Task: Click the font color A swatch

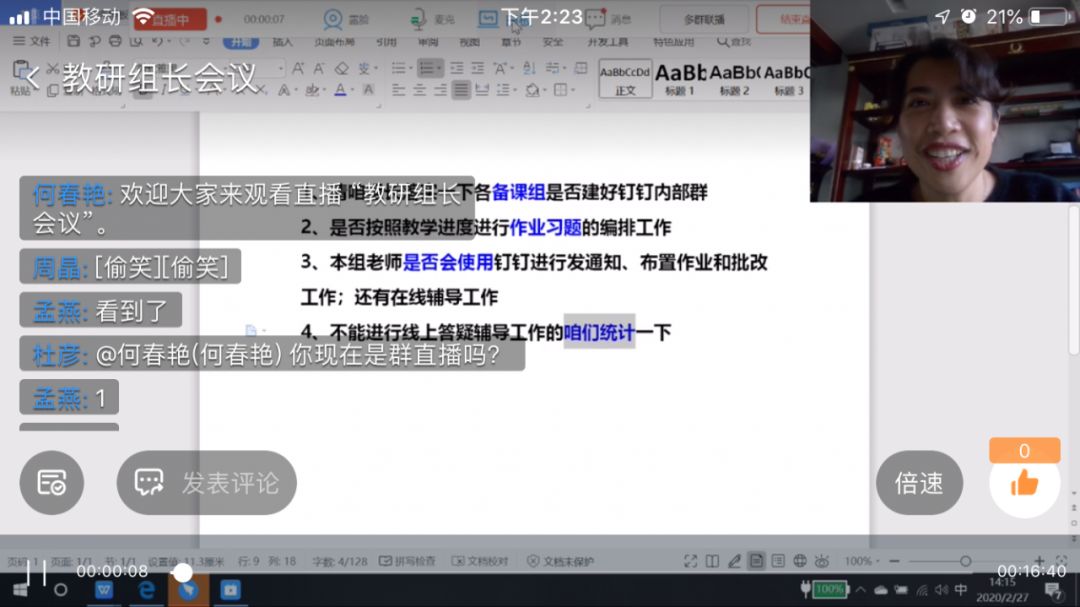Action: click(x=340, y=90)
